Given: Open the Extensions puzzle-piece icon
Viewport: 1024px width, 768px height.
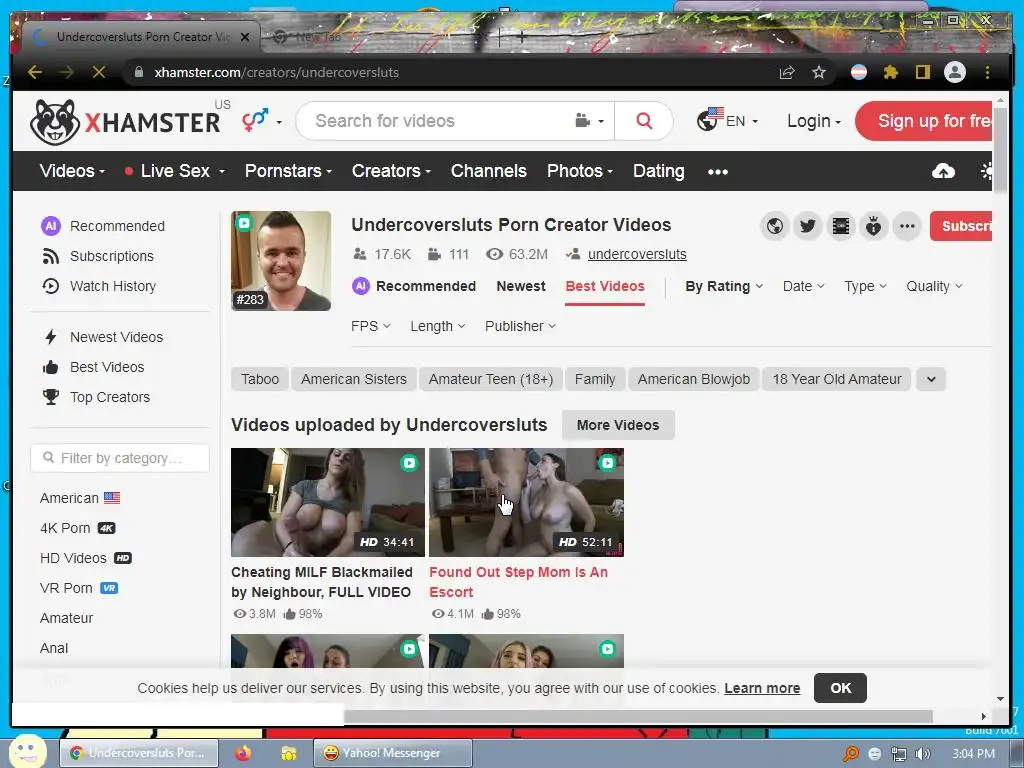Looking at the screenshot, I should click(x=891, y=72).
